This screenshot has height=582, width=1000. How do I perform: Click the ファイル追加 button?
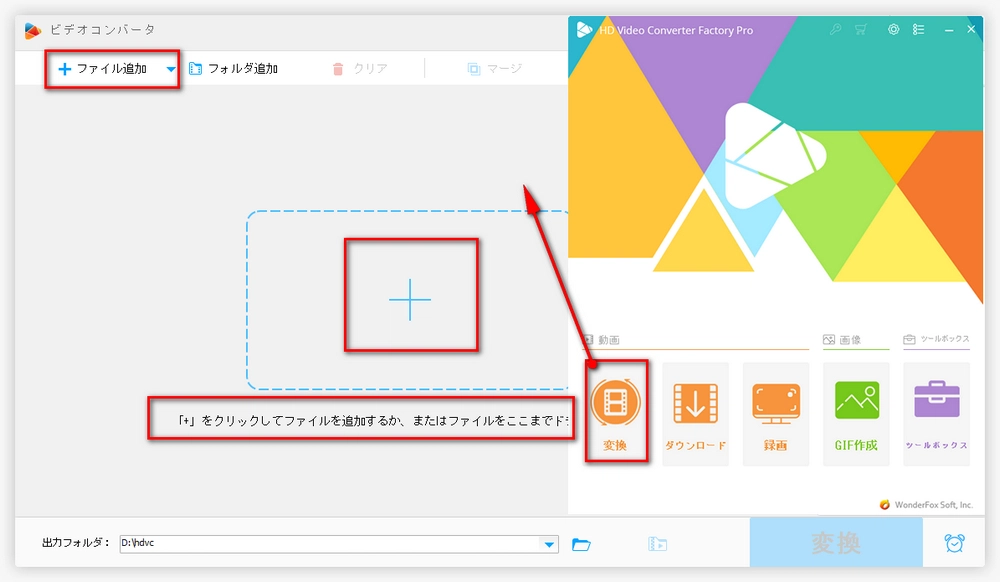tap(103, 69)
